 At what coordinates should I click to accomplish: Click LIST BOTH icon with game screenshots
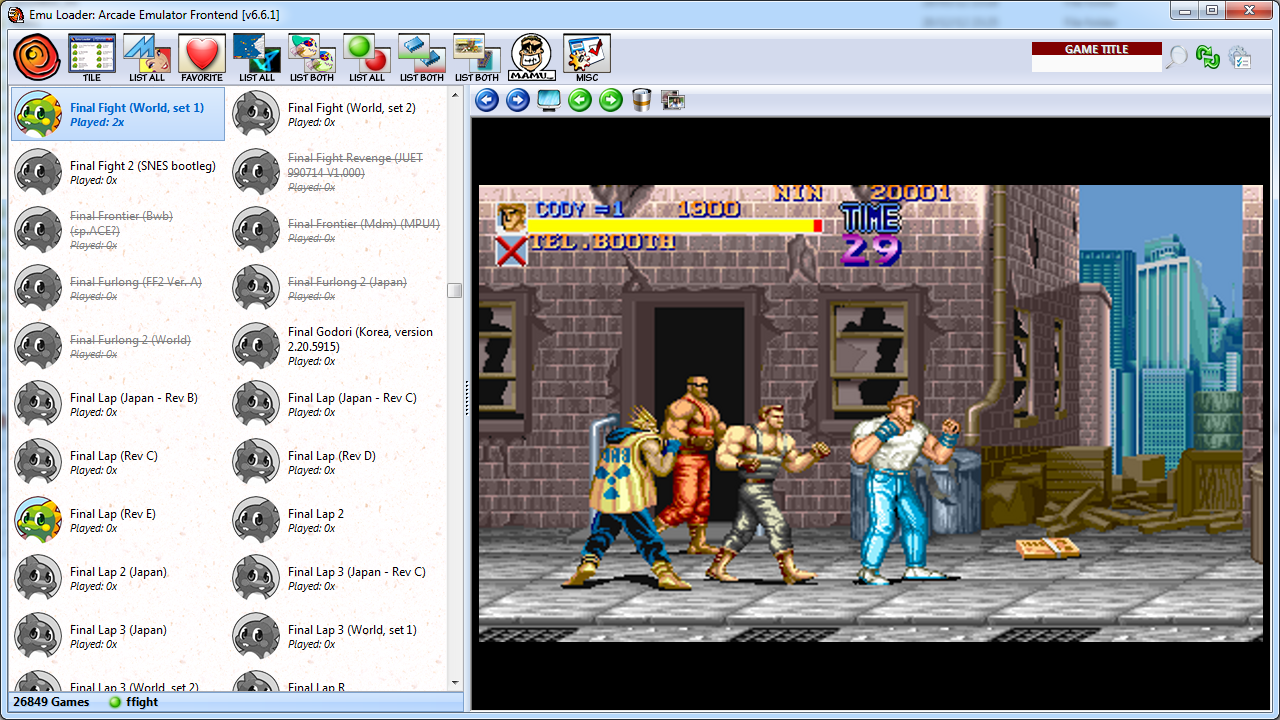477,58
